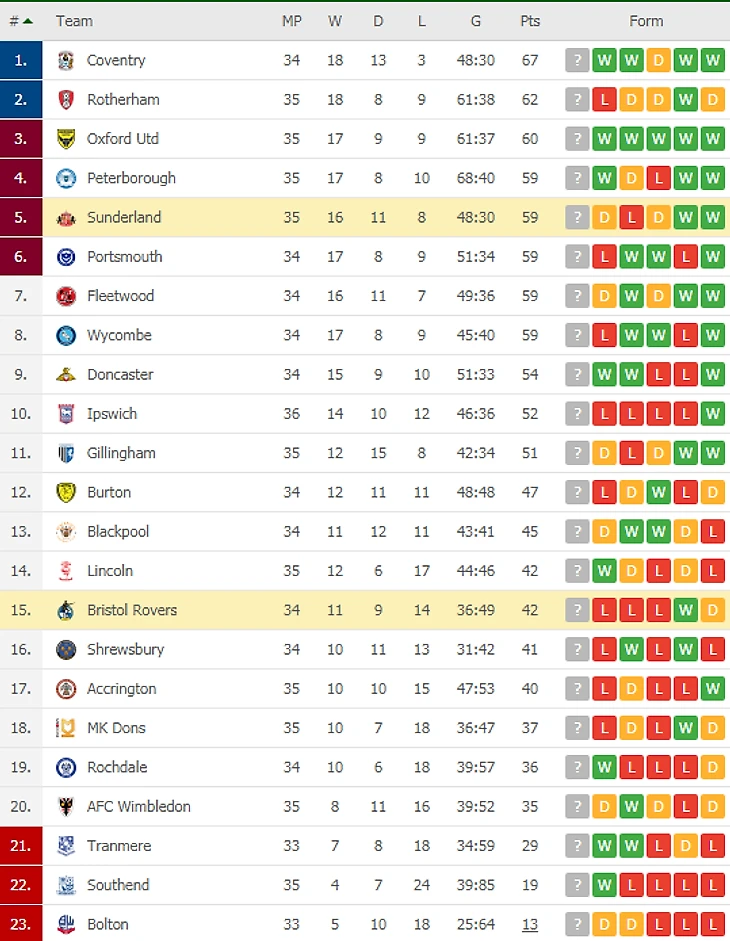Click the MK Dons club crest icon
This screenshot has width=730, height=941.
click(66, 728)
